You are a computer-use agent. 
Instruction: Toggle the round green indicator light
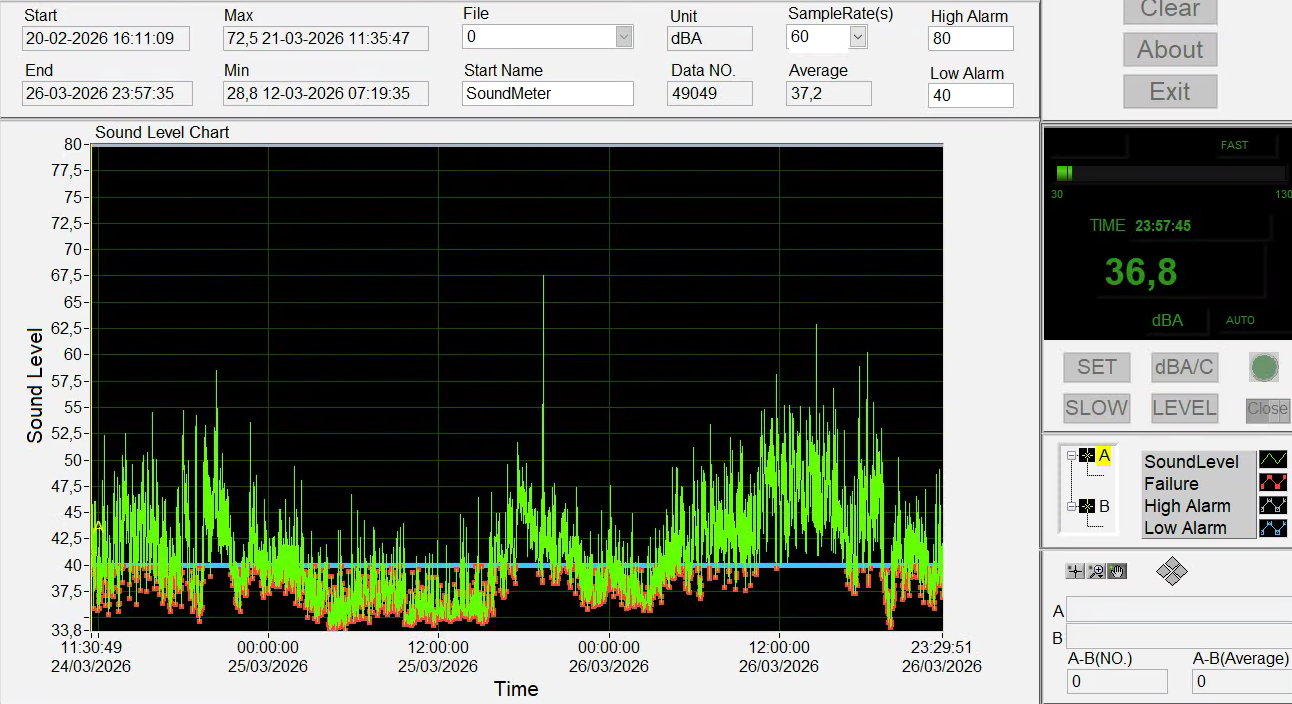pos(1264,367)
